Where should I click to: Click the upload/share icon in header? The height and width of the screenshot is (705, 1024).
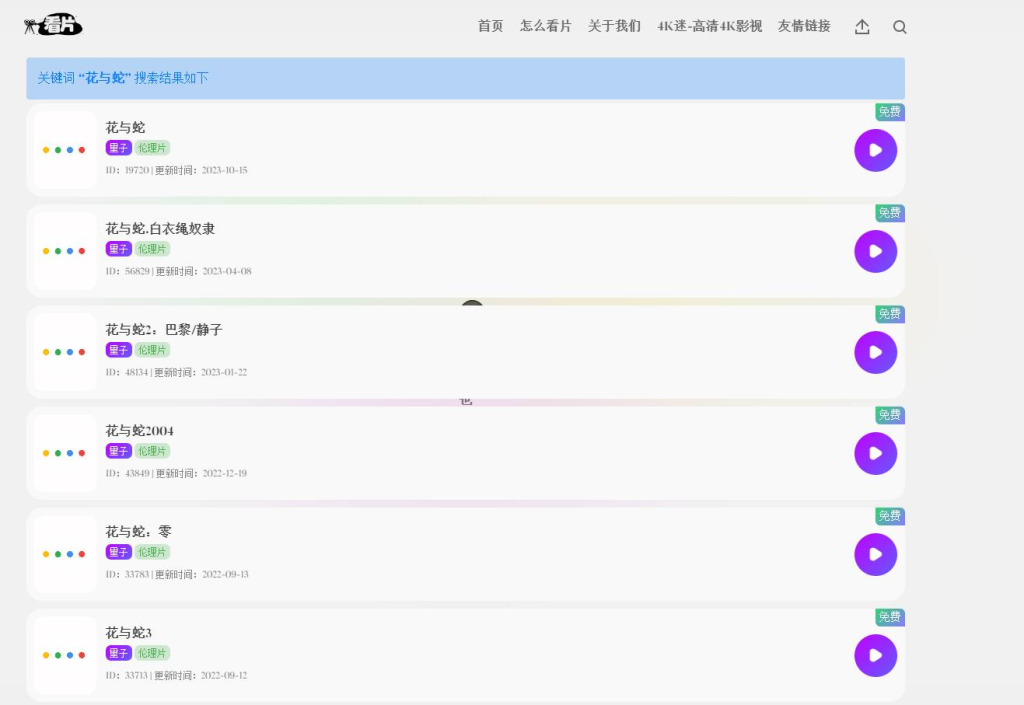[862, 27]
